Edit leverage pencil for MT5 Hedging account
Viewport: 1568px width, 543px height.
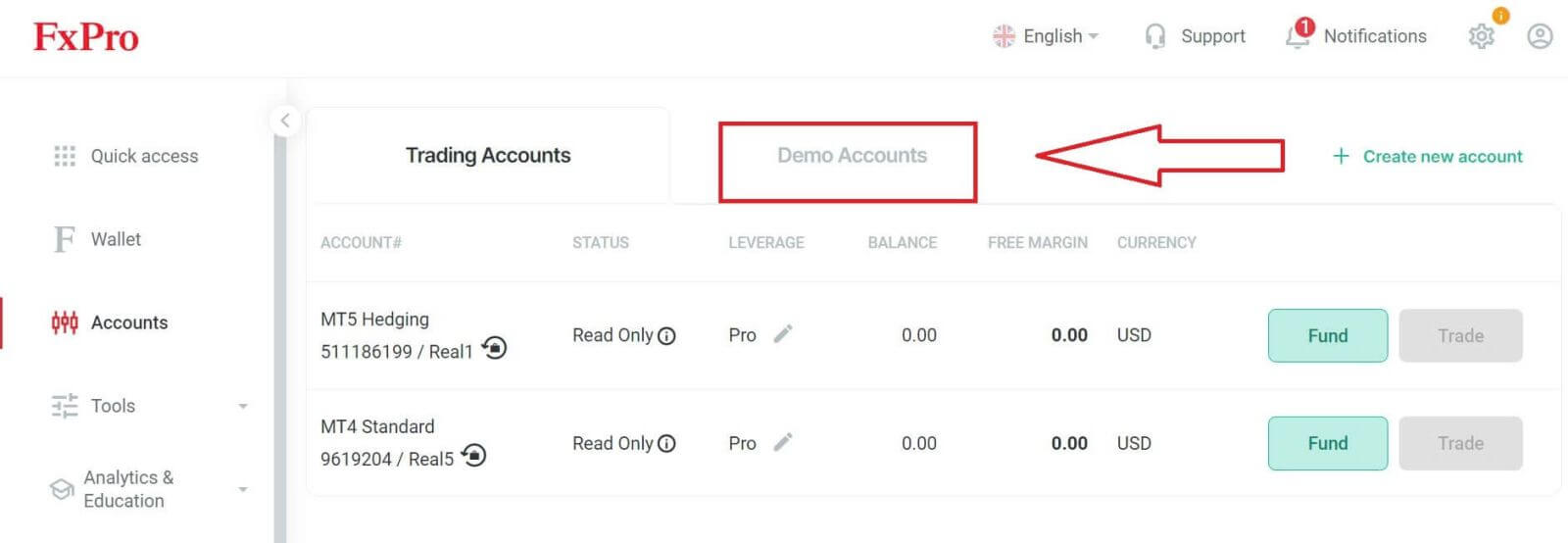tap(782, 334)
